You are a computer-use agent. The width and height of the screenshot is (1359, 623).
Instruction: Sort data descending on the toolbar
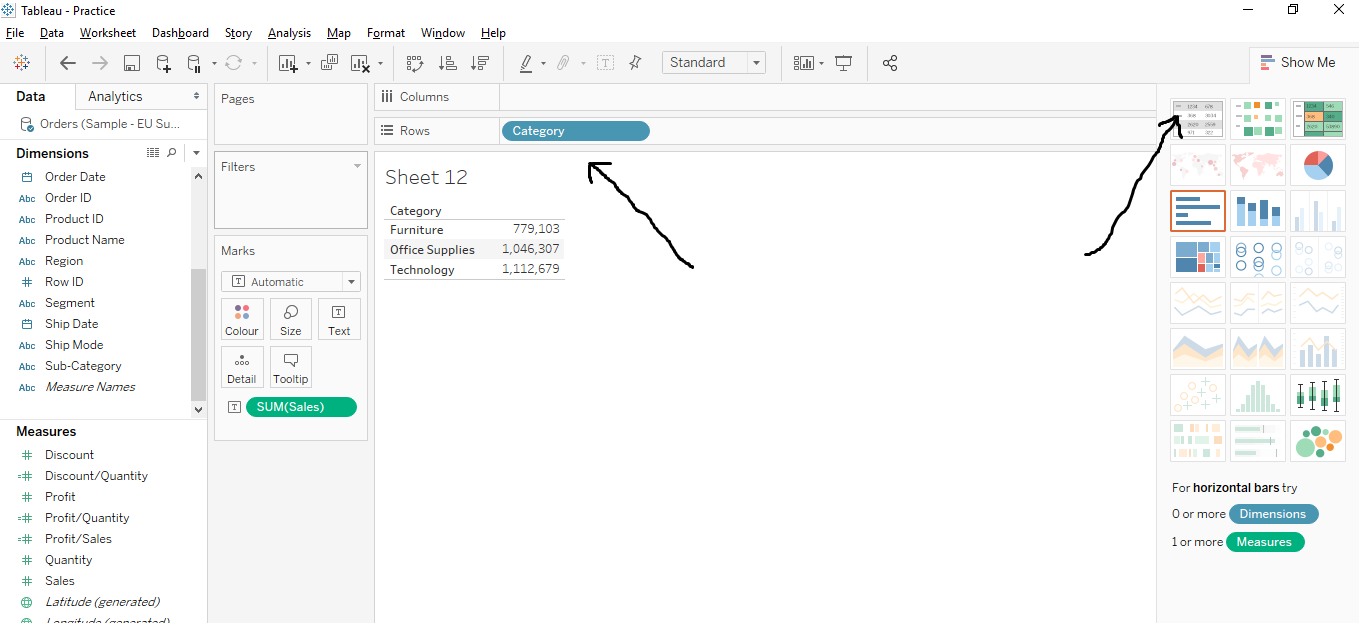[x=480, y=63]
